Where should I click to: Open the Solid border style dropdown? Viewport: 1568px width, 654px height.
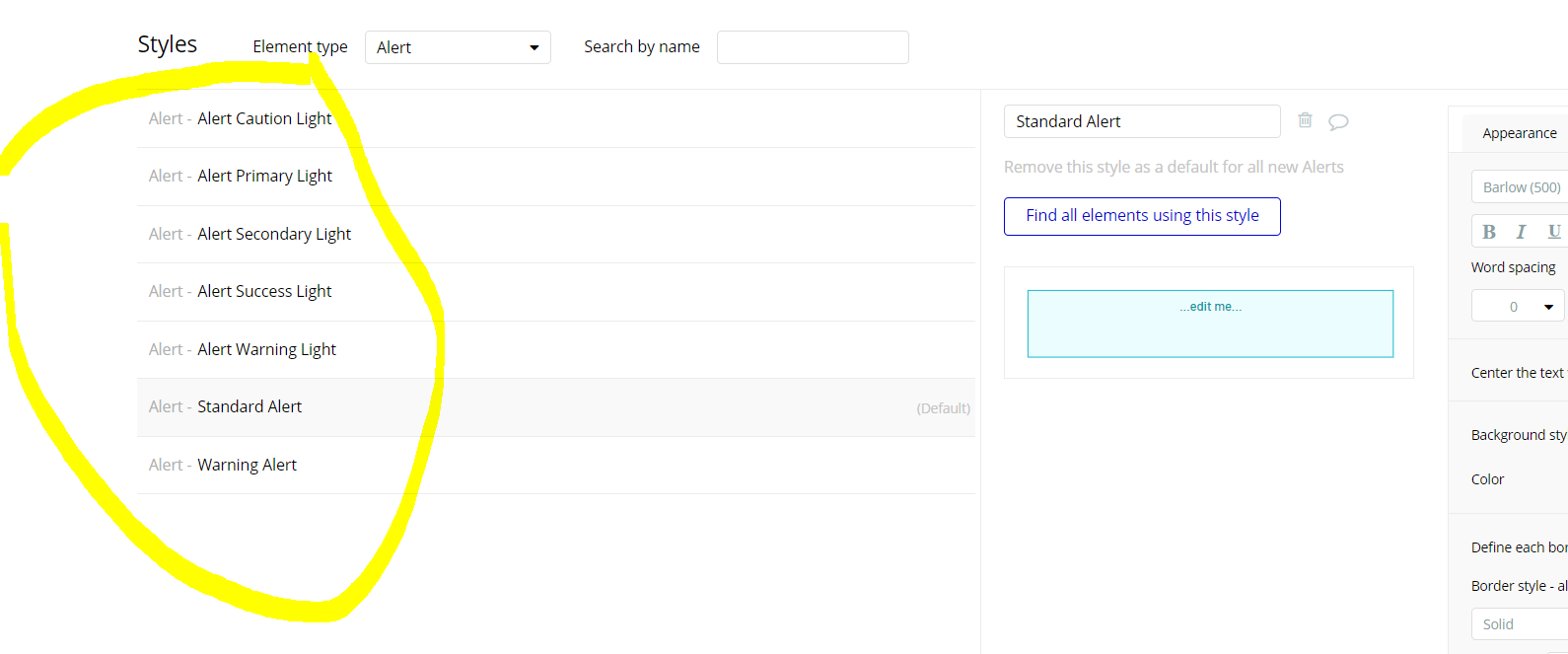pos(1521,624)
